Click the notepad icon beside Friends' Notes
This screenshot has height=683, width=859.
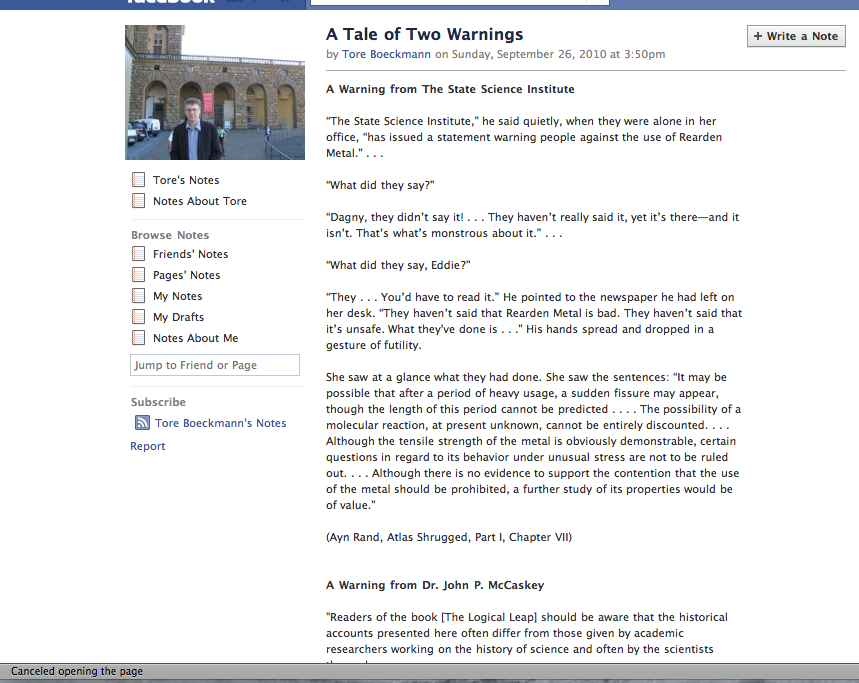(139, 254)
